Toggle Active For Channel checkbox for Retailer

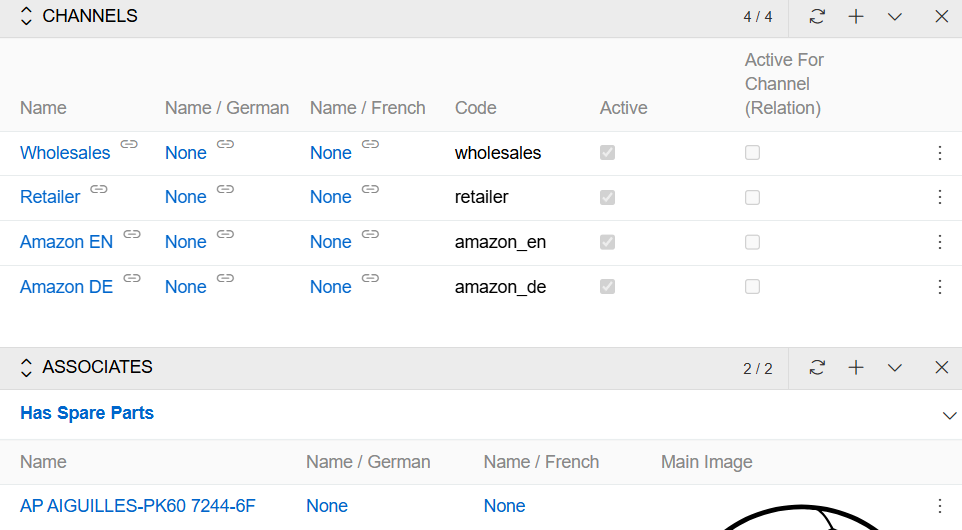pyautogui.click(x=752, y=198)
